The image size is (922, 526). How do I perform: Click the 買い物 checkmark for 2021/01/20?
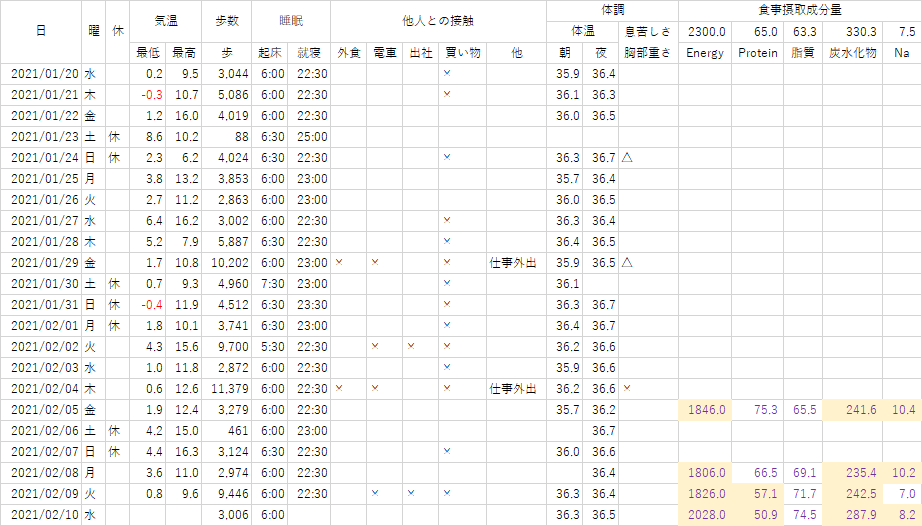(447, 73)
